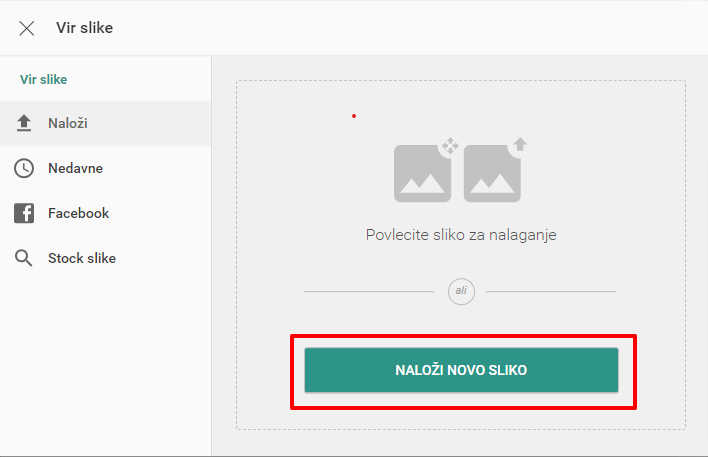Image resolution: width=708 pixels, height=457 pixels.
Task: Click the Facebook logo icon
Action: (x=24, y=213)
